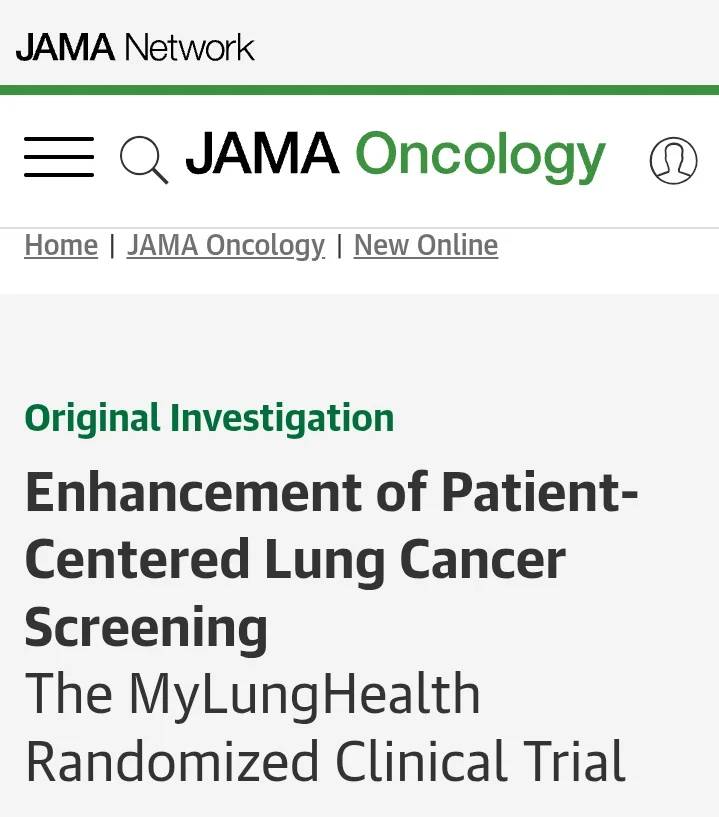Screen dimensions: 719x817
Task: Click the Enhancement of Patient-Centered Lung Cancer Screening title
Action: coord(330,559)
